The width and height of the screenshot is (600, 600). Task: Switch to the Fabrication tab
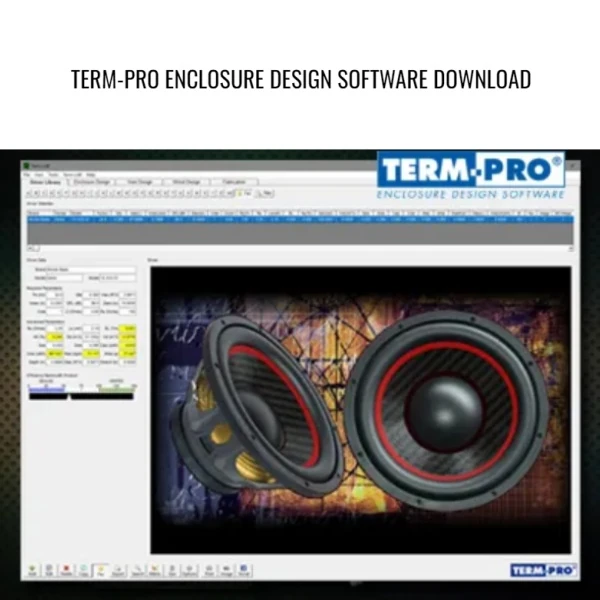(235, 182)
